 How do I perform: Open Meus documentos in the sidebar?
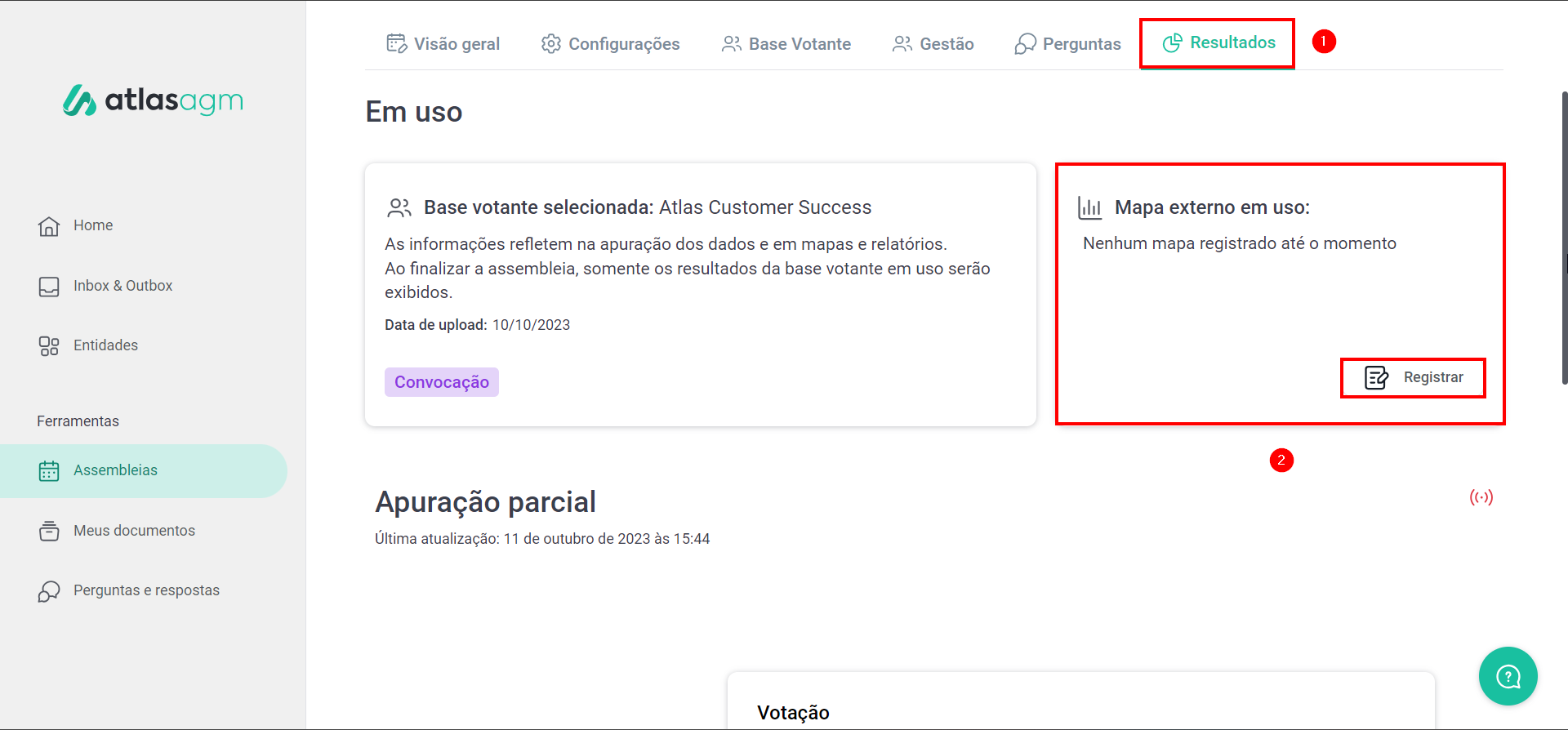[x=134, y=531]
